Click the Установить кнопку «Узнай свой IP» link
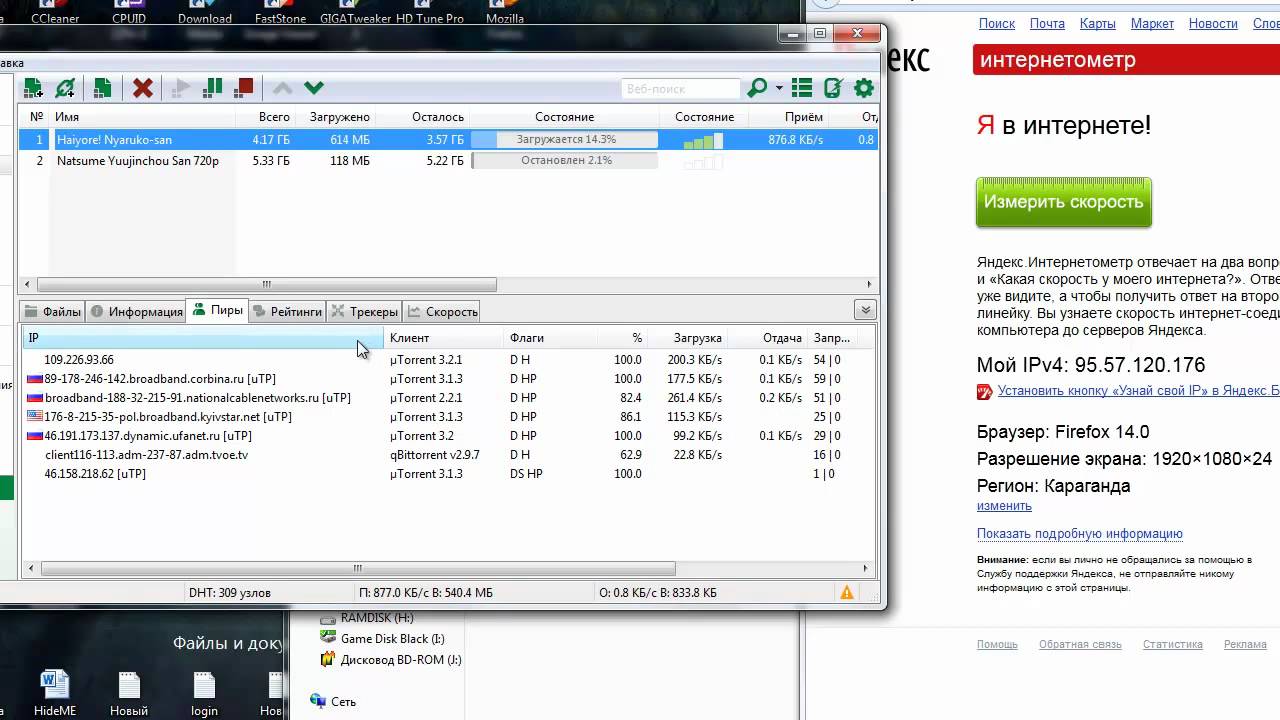The image size is (1280, 720). (x=1138, y=391)
